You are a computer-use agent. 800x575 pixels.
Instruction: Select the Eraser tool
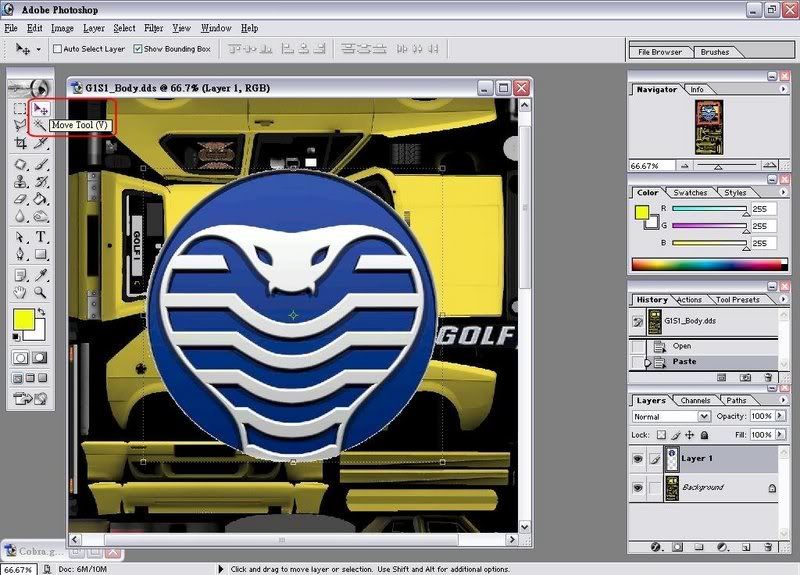click(x=20, y=199)
